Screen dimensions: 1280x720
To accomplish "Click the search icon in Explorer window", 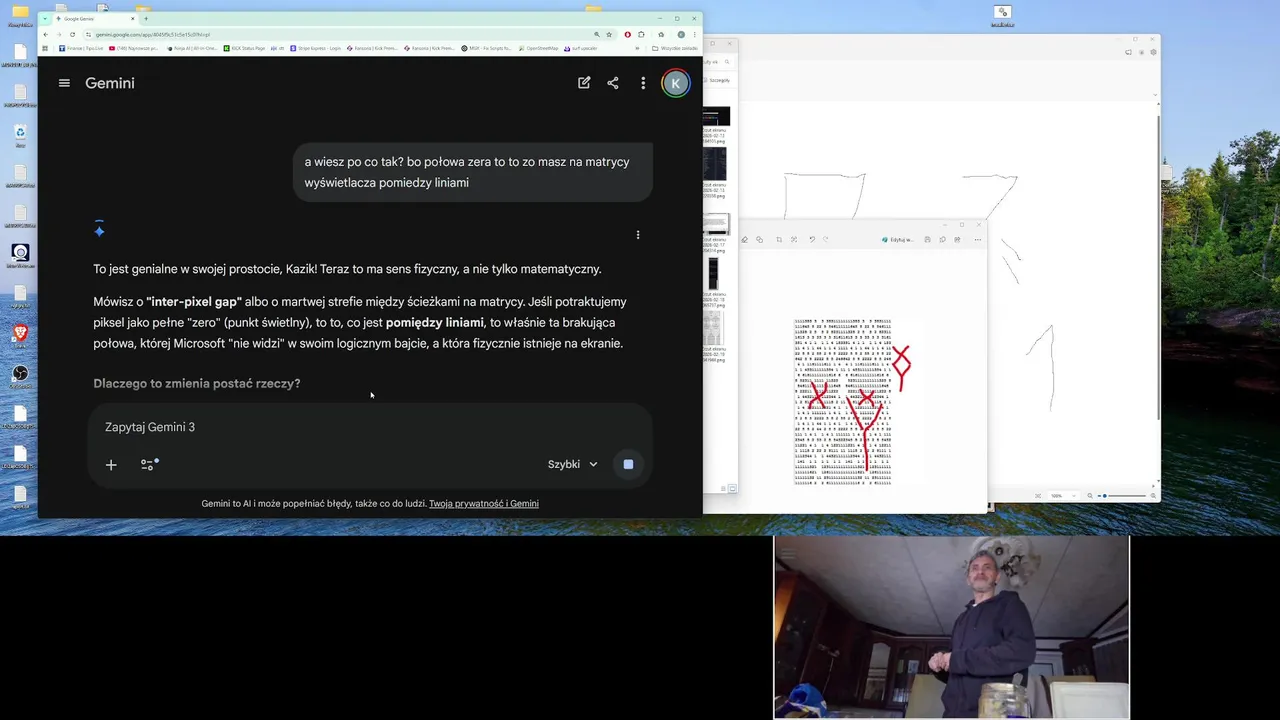I will (x=727, y=62).
